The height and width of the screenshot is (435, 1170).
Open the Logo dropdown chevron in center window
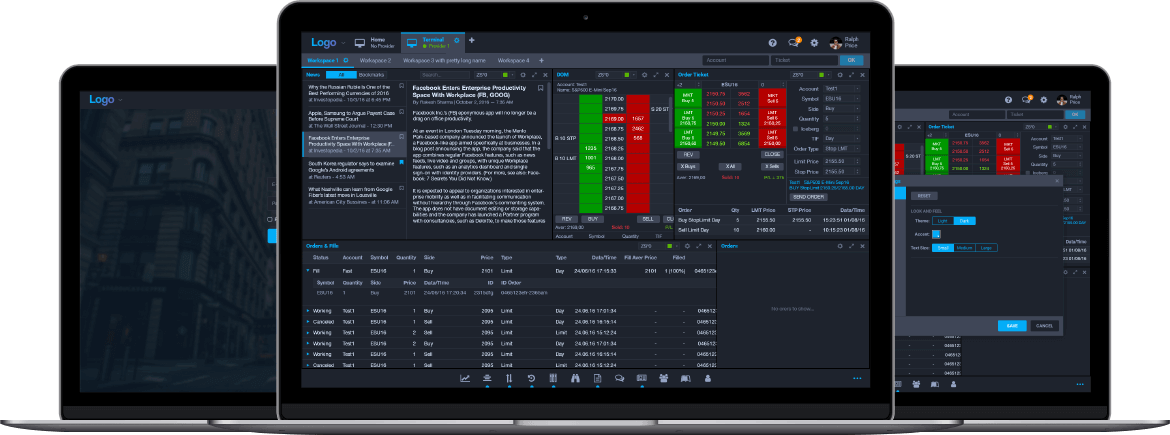coord(343,43)
